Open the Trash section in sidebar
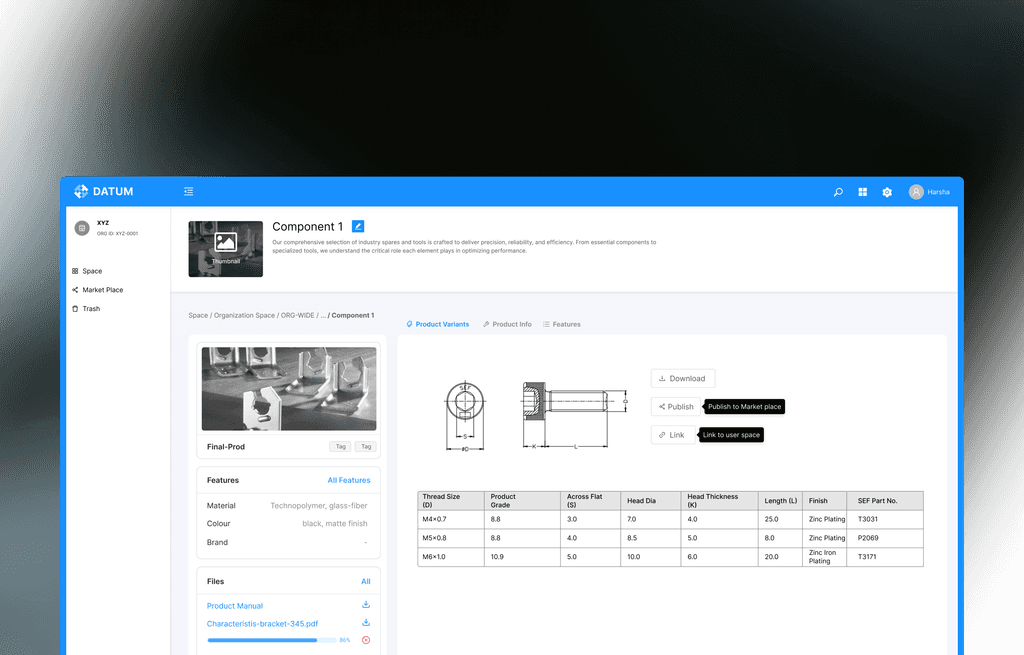 point(88,308)
